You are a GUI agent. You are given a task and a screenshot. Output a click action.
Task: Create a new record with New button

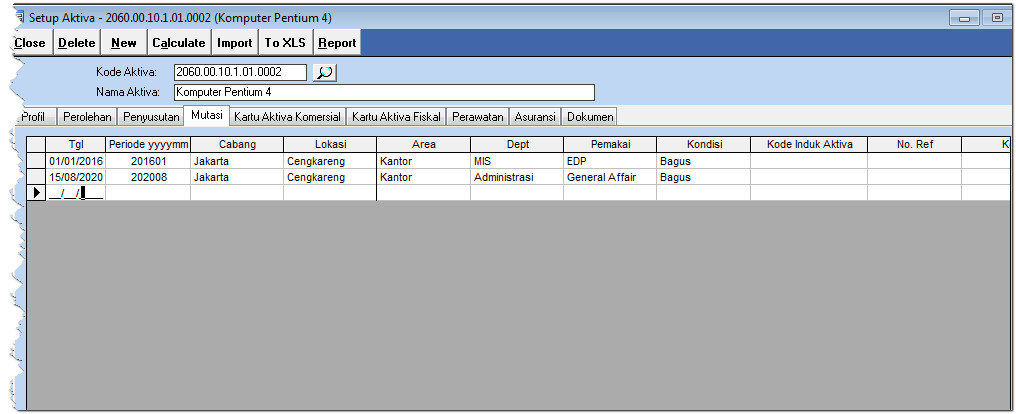[x=124, y=43]
